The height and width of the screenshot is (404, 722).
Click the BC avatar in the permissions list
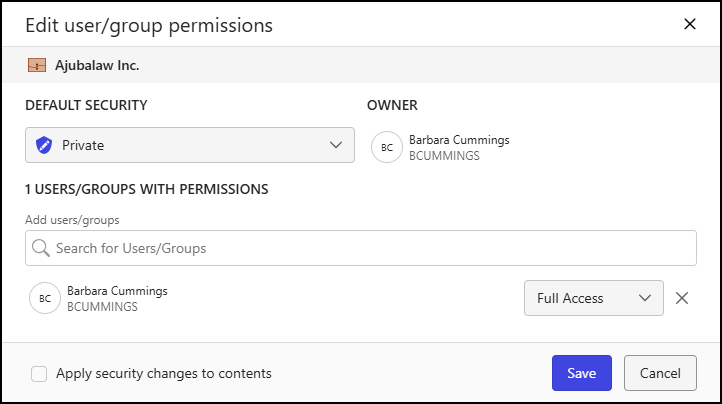tap(44, 298)
